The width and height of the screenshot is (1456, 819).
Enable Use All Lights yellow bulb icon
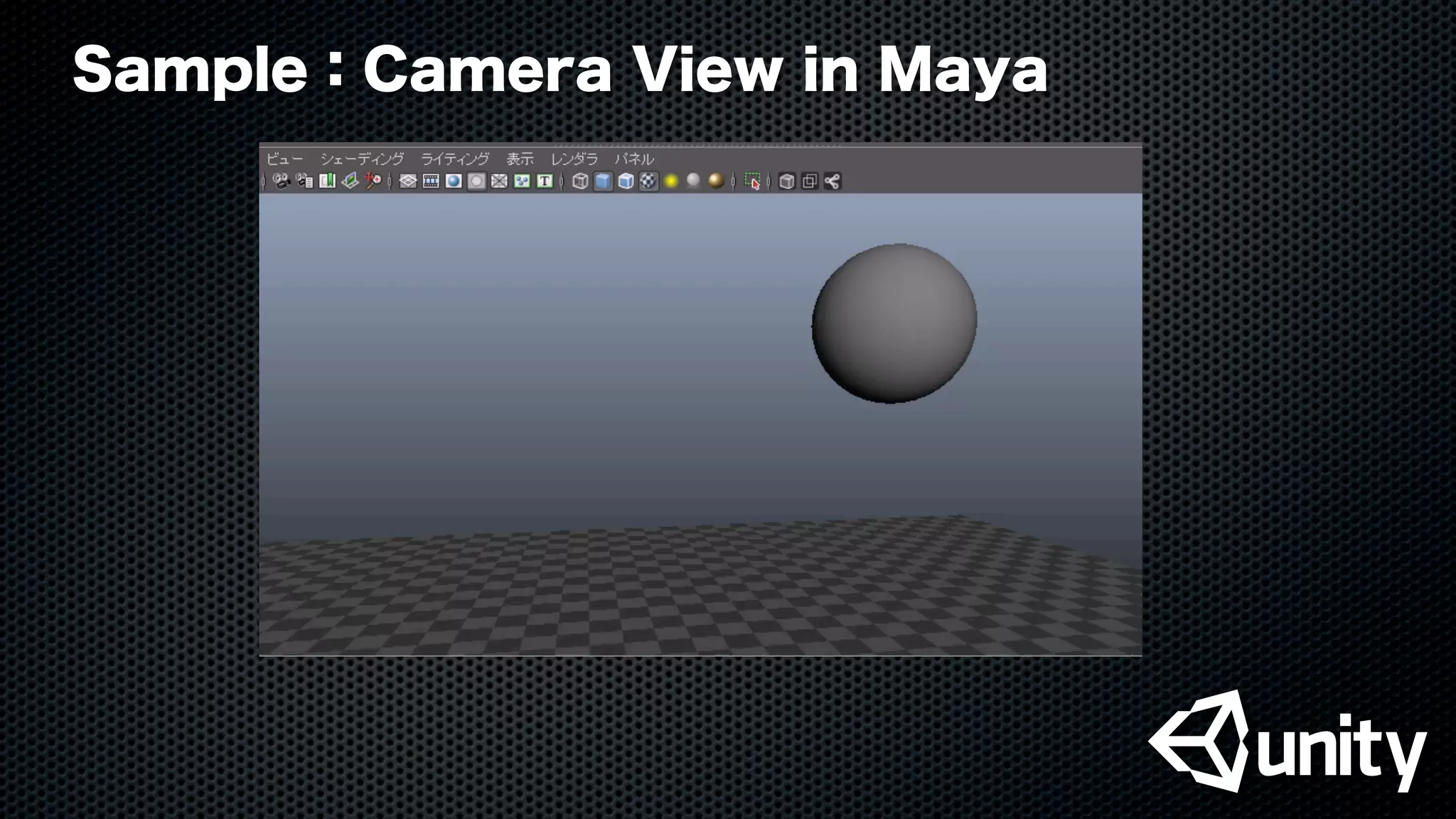pos(671,181)
